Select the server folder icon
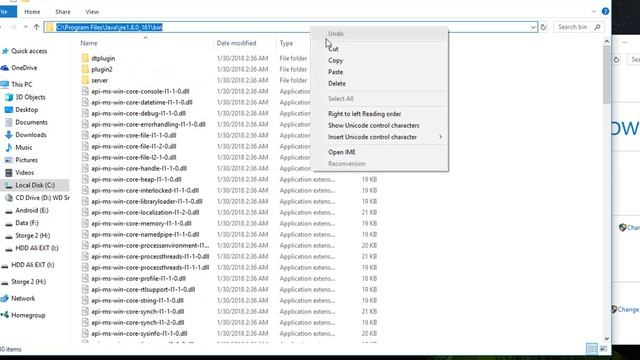The height and width of the screenshot is (360, 640). pyautogui.click(x=85, y=80)
